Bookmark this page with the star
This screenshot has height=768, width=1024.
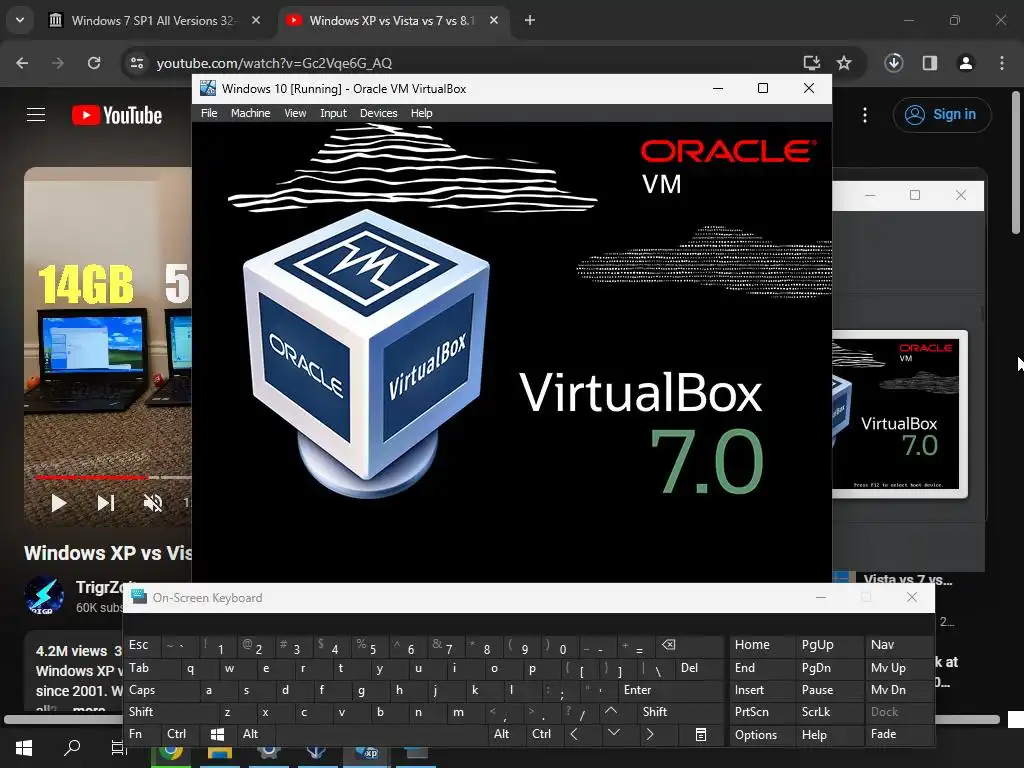844,63
